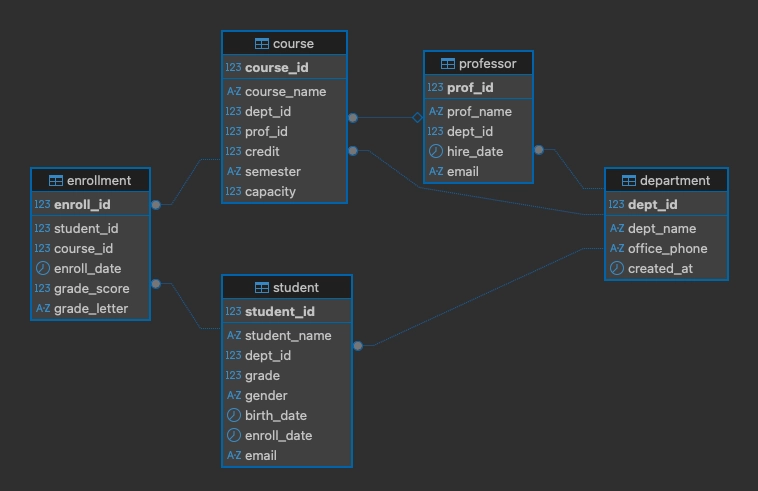
Task: Click the A-Z text type icon for gender
Action: click(x=233, y=395)
